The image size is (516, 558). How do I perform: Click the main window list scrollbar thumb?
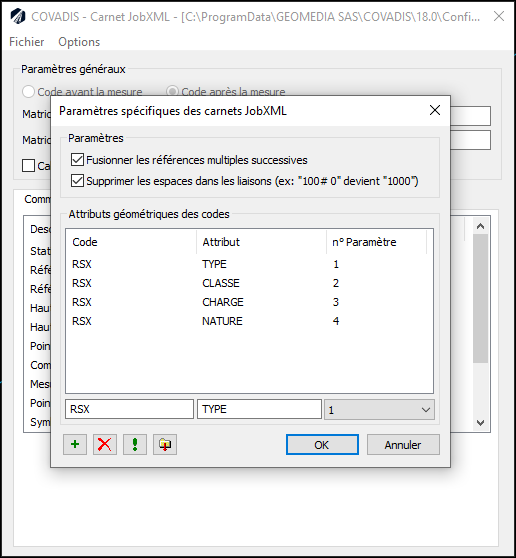click(x=480, y=298)
